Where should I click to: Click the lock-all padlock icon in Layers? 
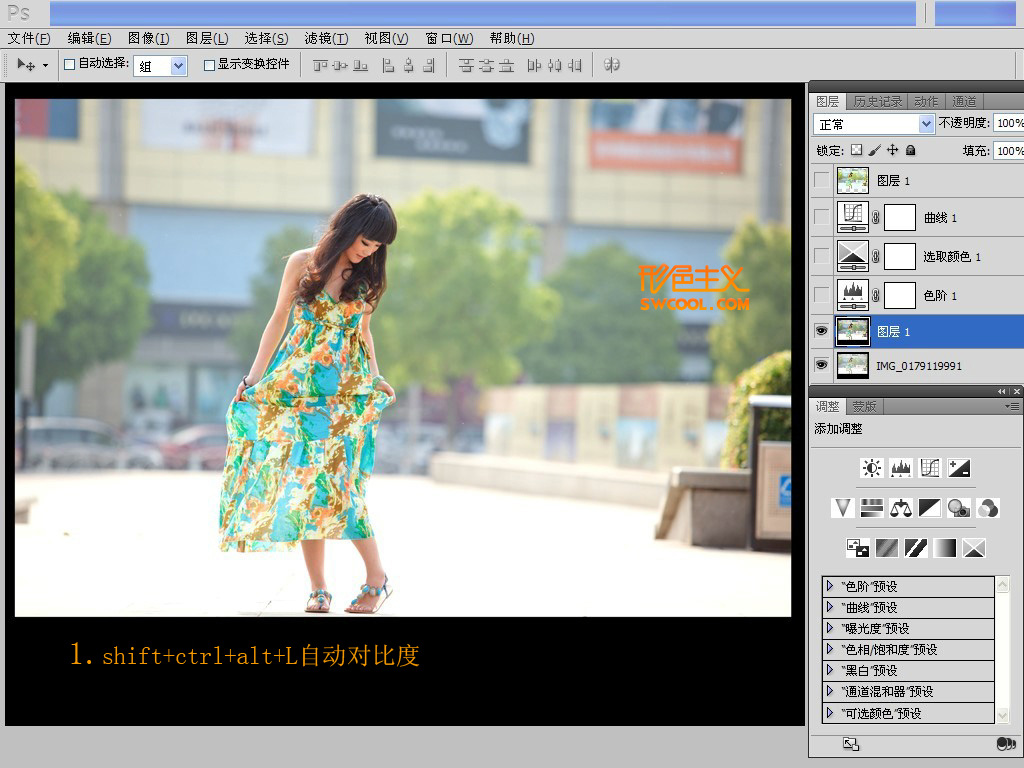(910, 150)
